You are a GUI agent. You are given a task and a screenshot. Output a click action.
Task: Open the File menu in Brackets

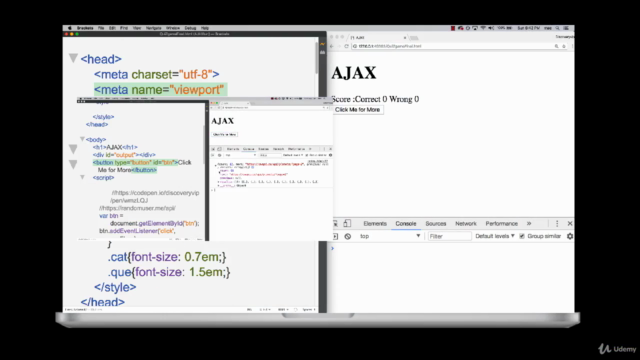click(101, 28)
